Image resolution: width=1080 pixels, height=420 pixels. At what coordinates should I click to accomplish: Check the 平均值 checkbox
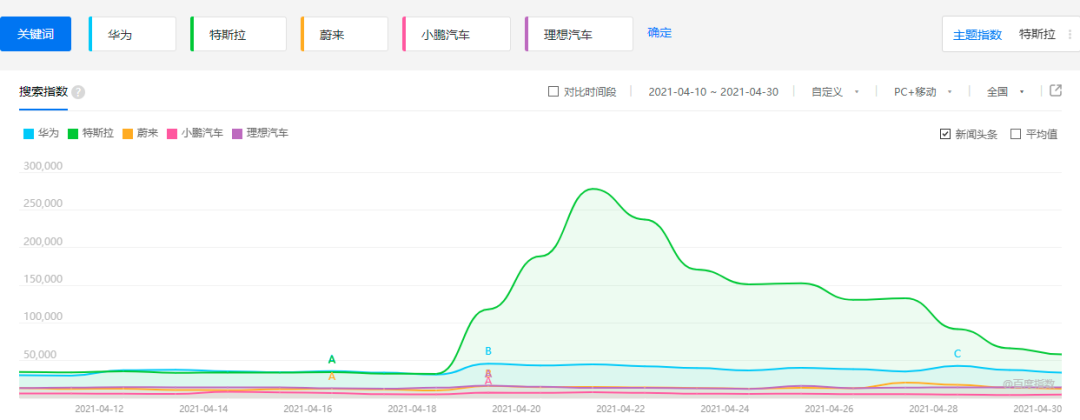click(1015, 134)
